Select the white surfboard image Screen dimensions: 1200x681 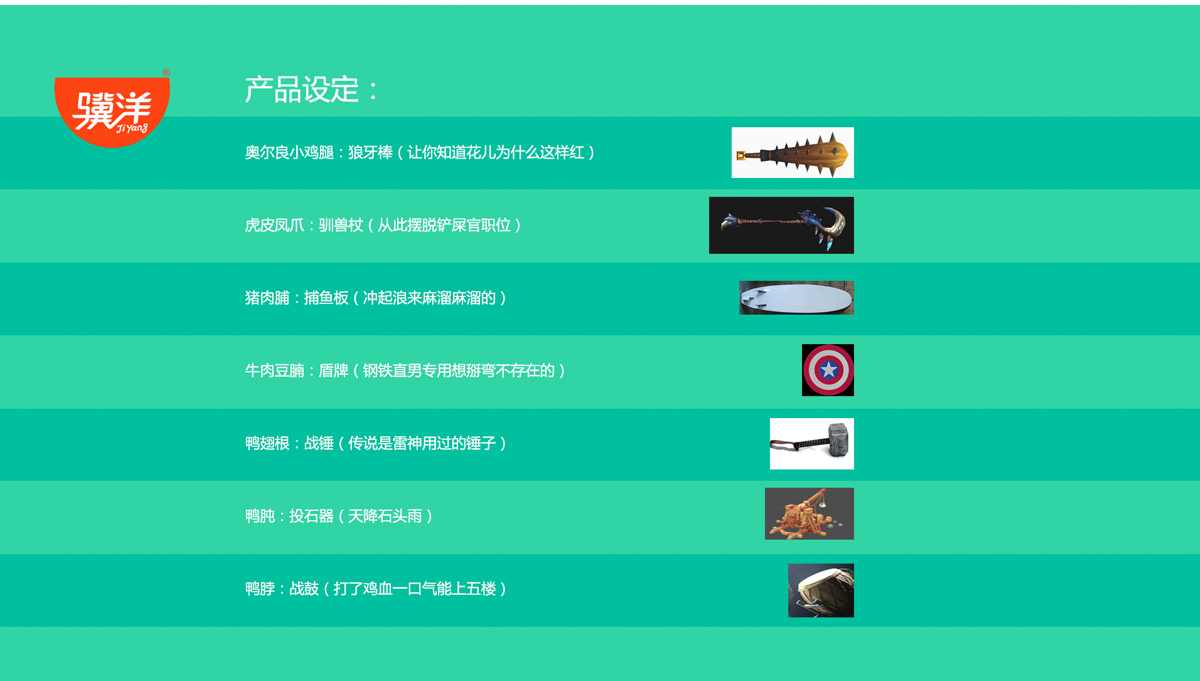click(x=796, y=298)
